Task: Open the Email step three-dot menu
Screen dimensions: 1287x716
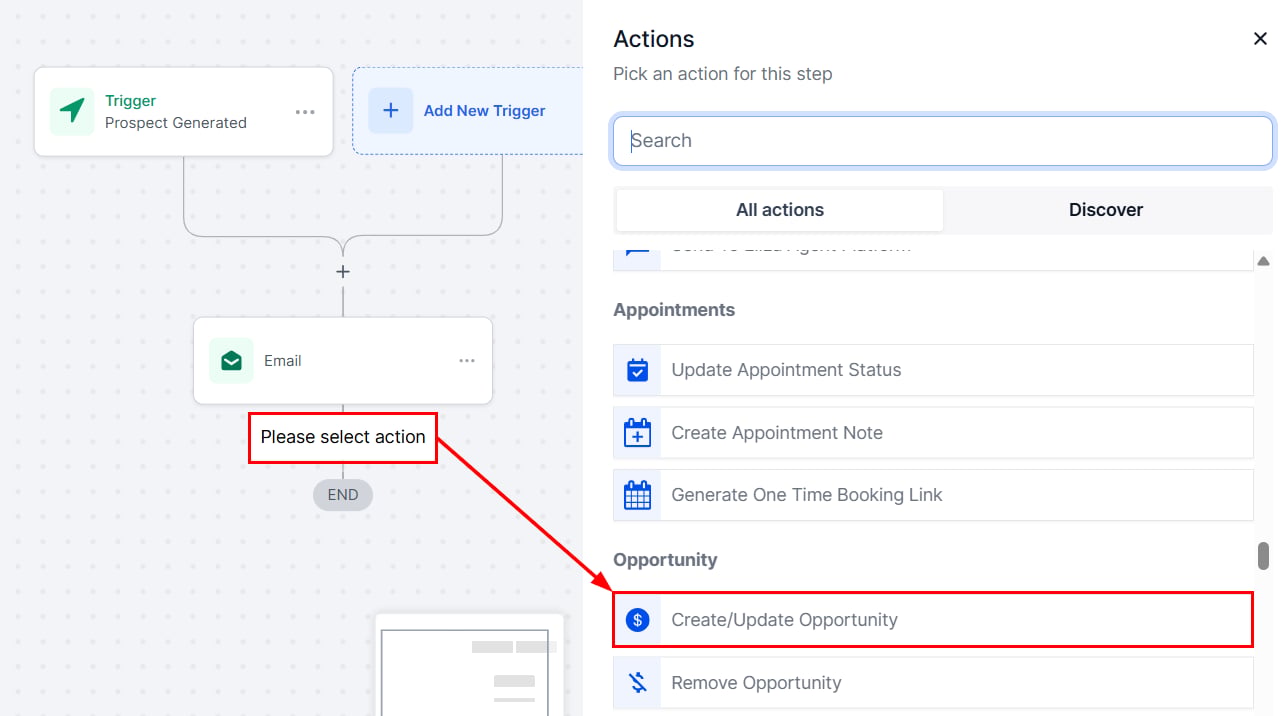Action: 467,361
